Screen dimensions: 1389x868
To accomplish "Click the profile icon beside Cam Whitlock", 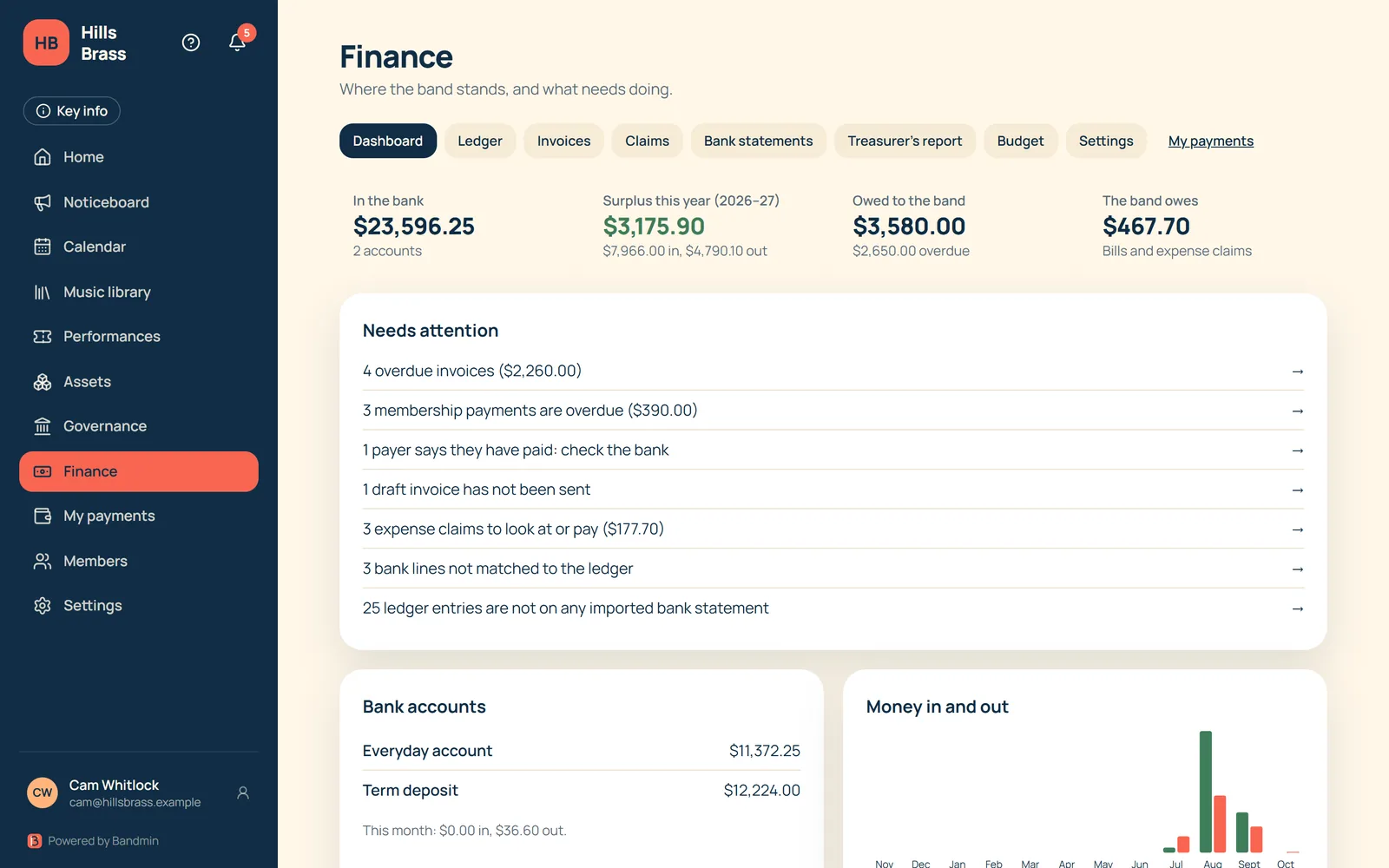I will pyautogui.click(x=243, y=792).
